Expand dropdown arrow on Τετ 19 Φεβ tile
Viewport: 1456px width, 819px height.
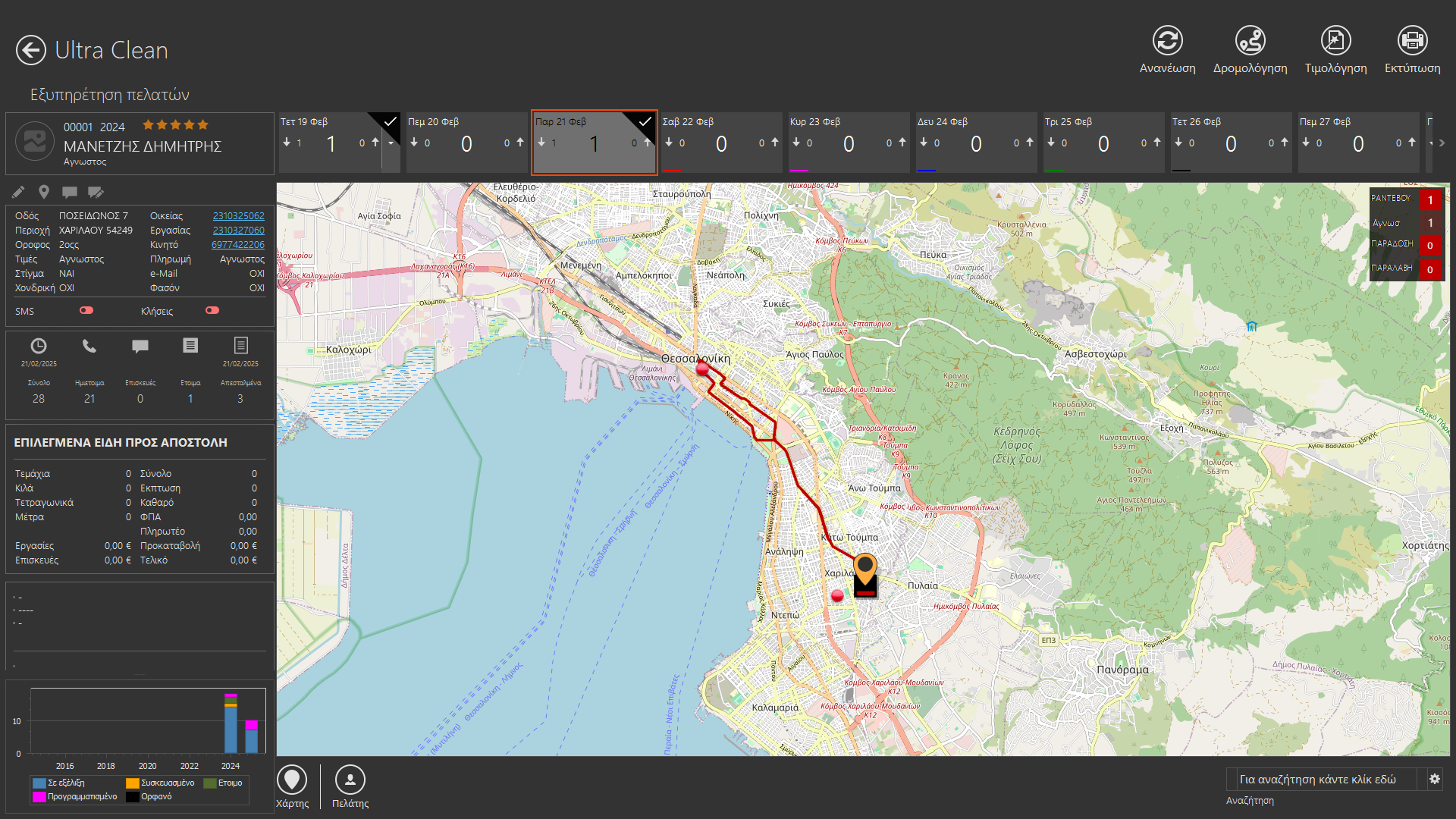(x=391, y=143)
